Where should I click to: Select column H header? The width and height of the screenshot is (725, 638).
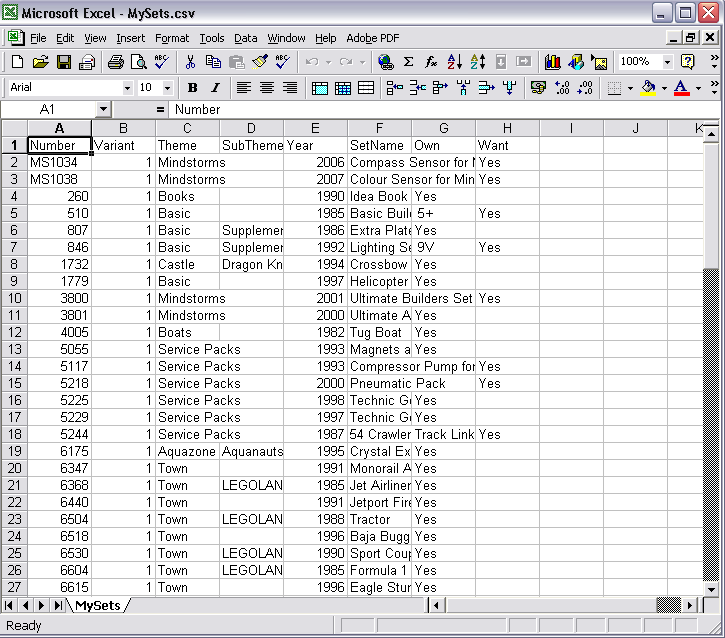507,128
